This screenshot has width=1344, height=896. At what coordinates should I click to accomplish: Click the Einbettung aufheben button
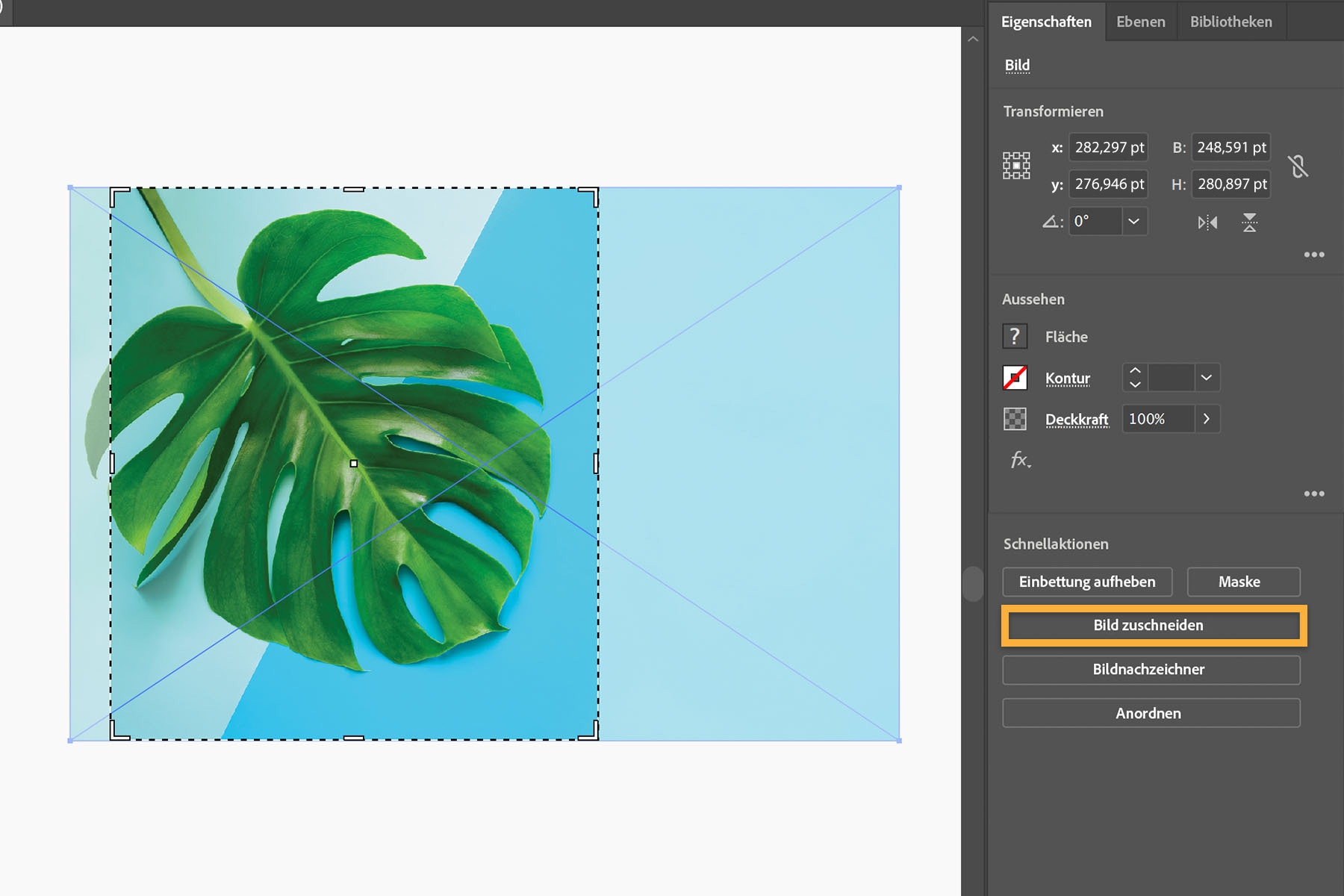pyautogui.click(x=1087, y=582)
